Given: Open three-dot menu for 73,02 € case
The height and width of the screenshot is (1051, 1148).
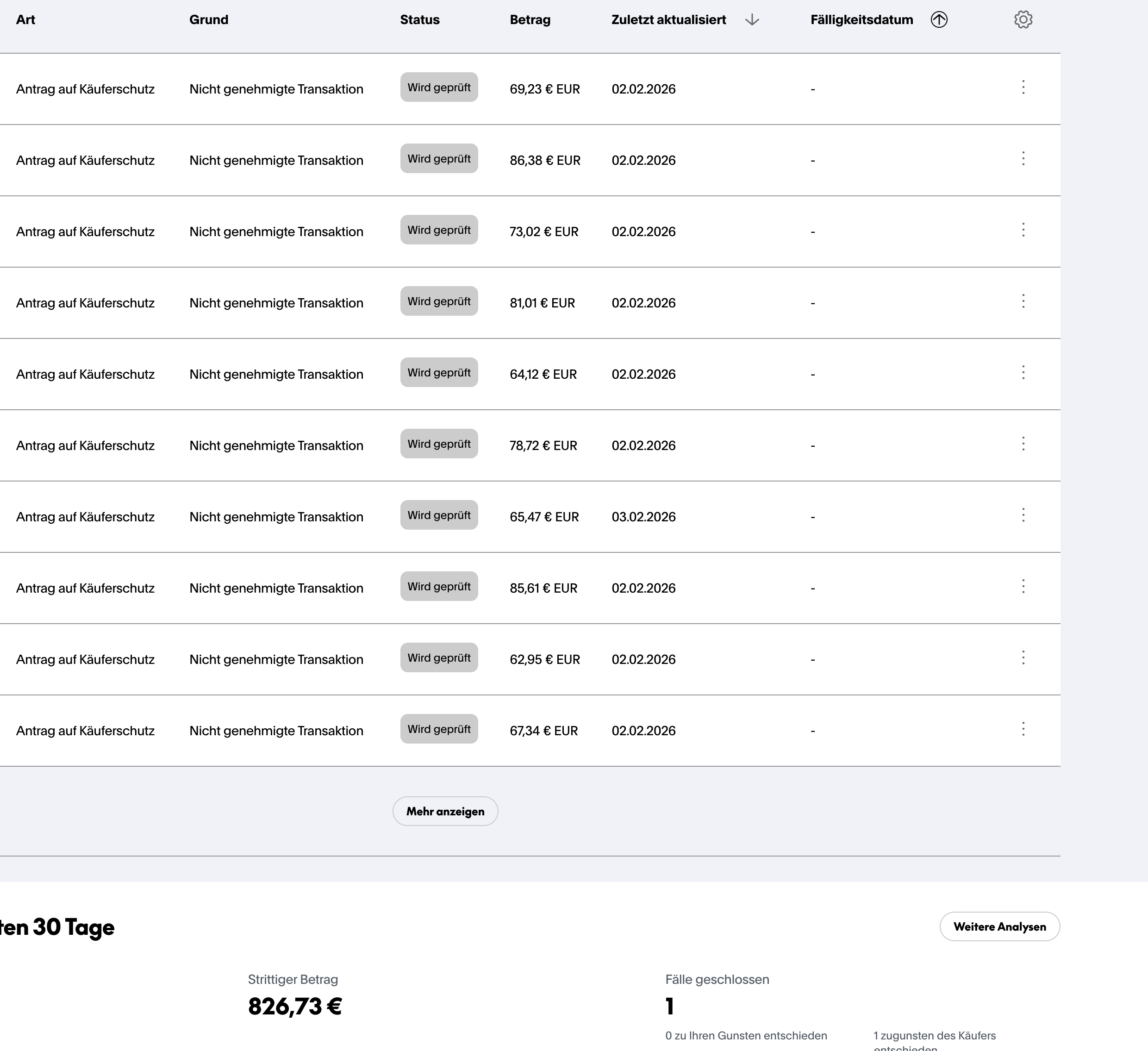Looking at the screenshot, I should pos(1023,230).
